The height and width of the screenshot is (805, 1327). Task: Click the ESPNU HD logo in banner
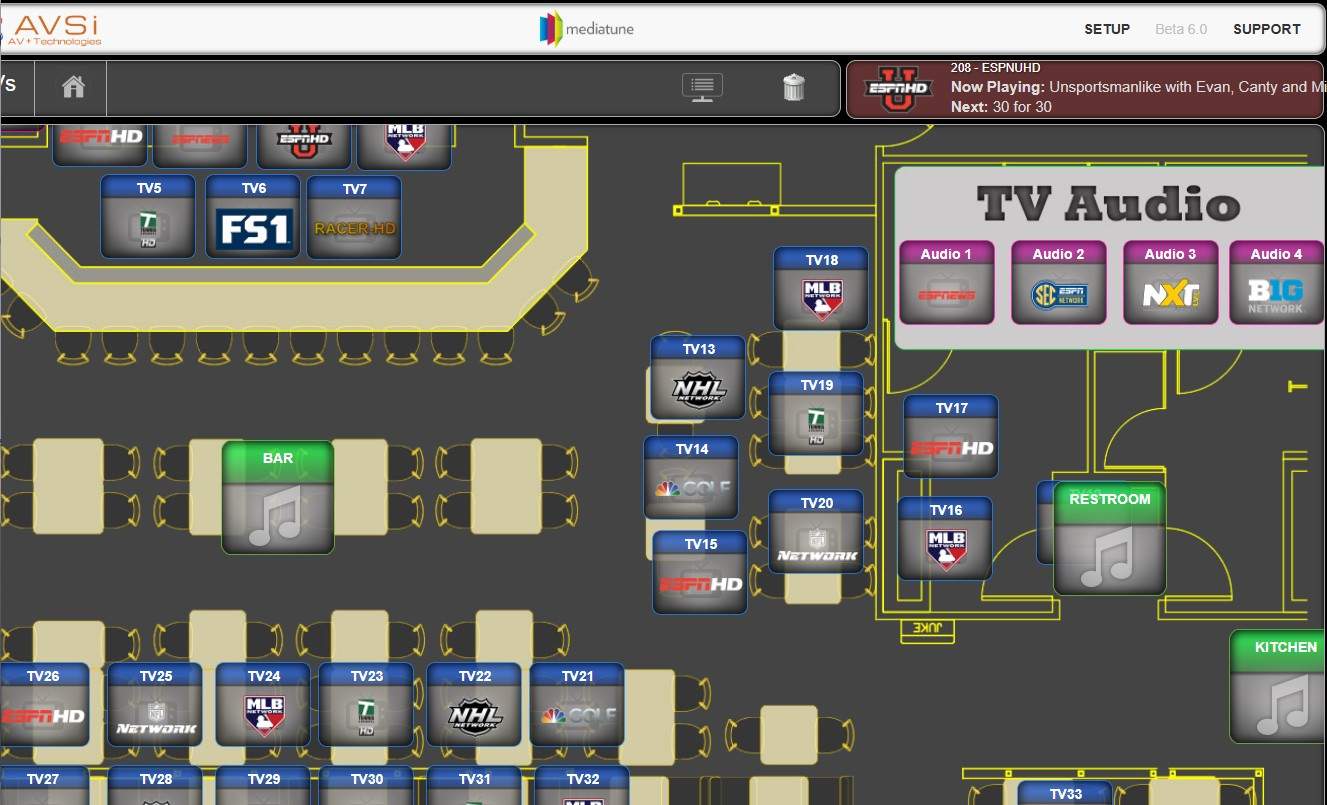(x=898, y=88)
